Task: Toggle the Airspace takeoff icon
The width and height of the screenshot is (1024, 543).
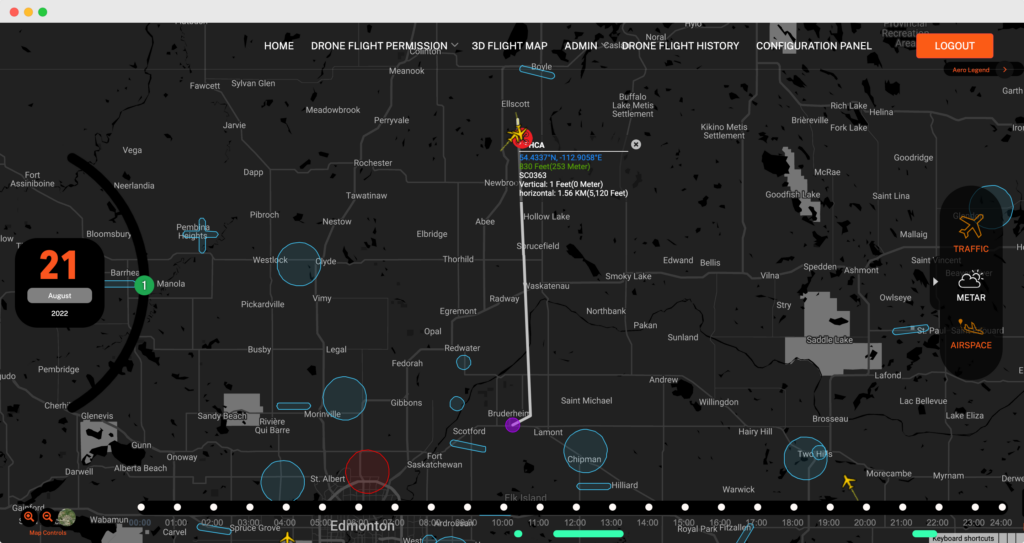Action: point(970,327)
